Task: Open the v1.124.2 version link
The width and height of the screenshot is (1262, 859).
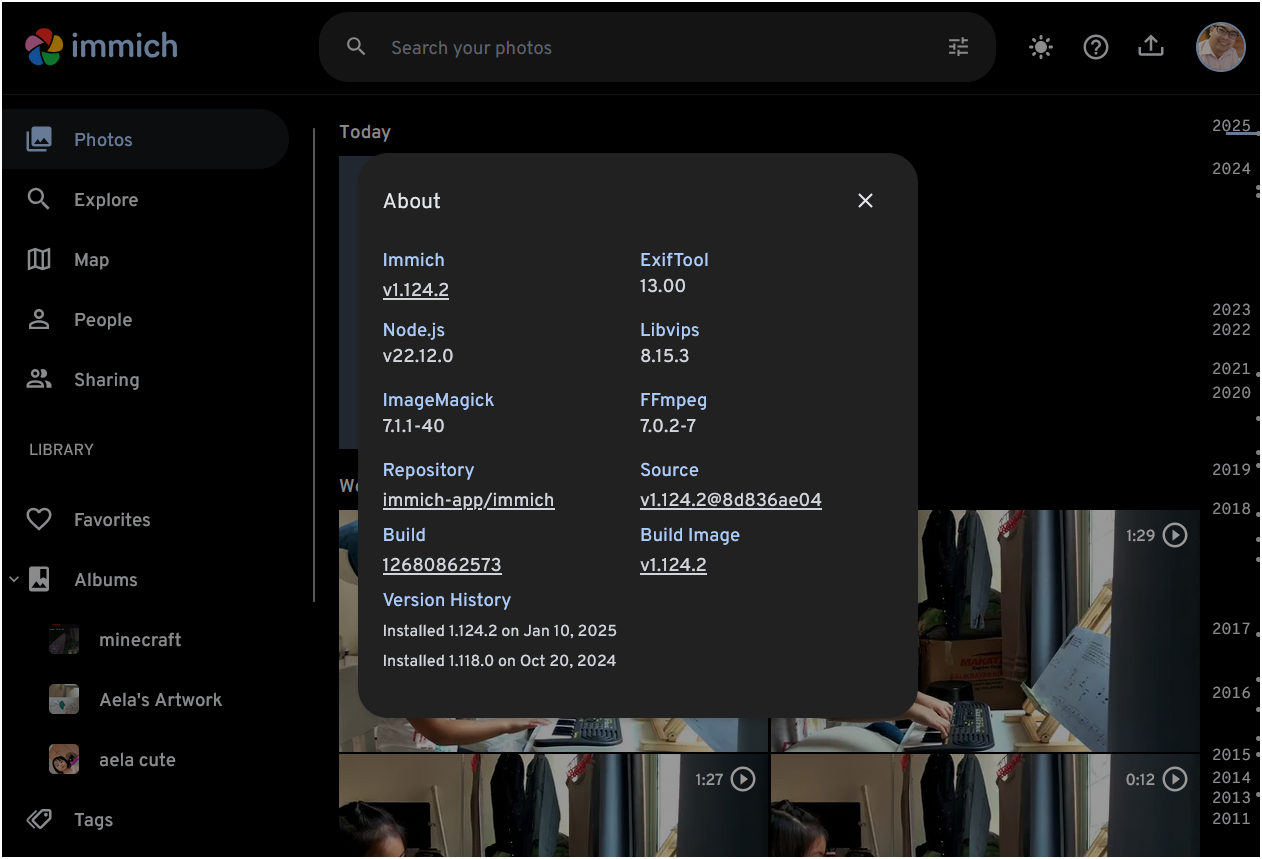Action: tap(415, 290)
